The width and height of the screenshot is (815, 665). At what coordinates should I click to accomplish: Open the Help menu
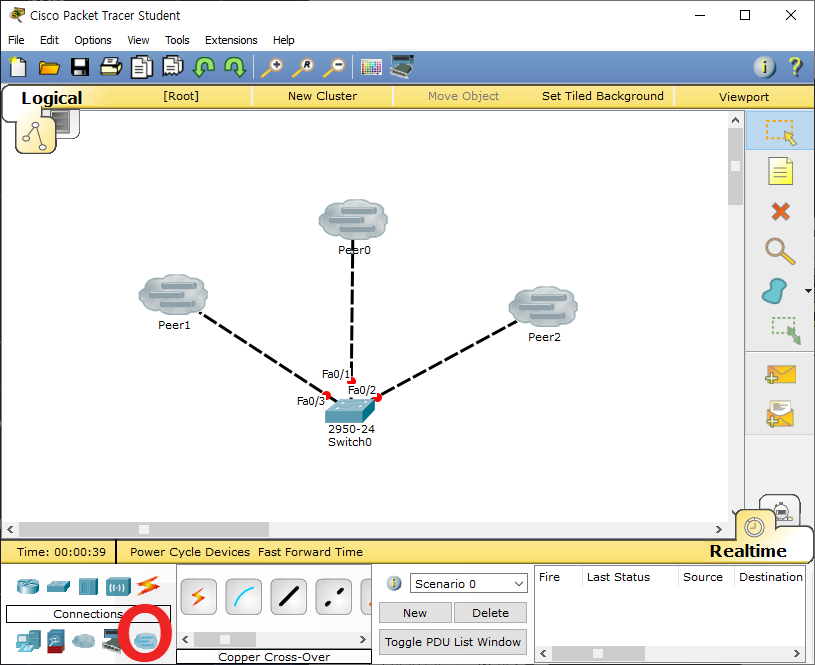pos(284,40)
